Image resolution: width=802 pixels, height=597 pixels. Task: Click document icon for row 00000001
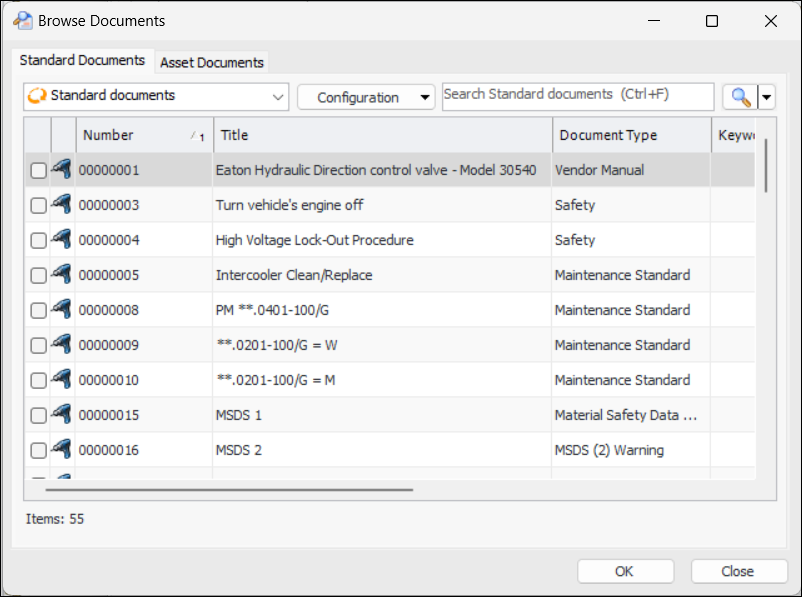click(x=62, y=170)
